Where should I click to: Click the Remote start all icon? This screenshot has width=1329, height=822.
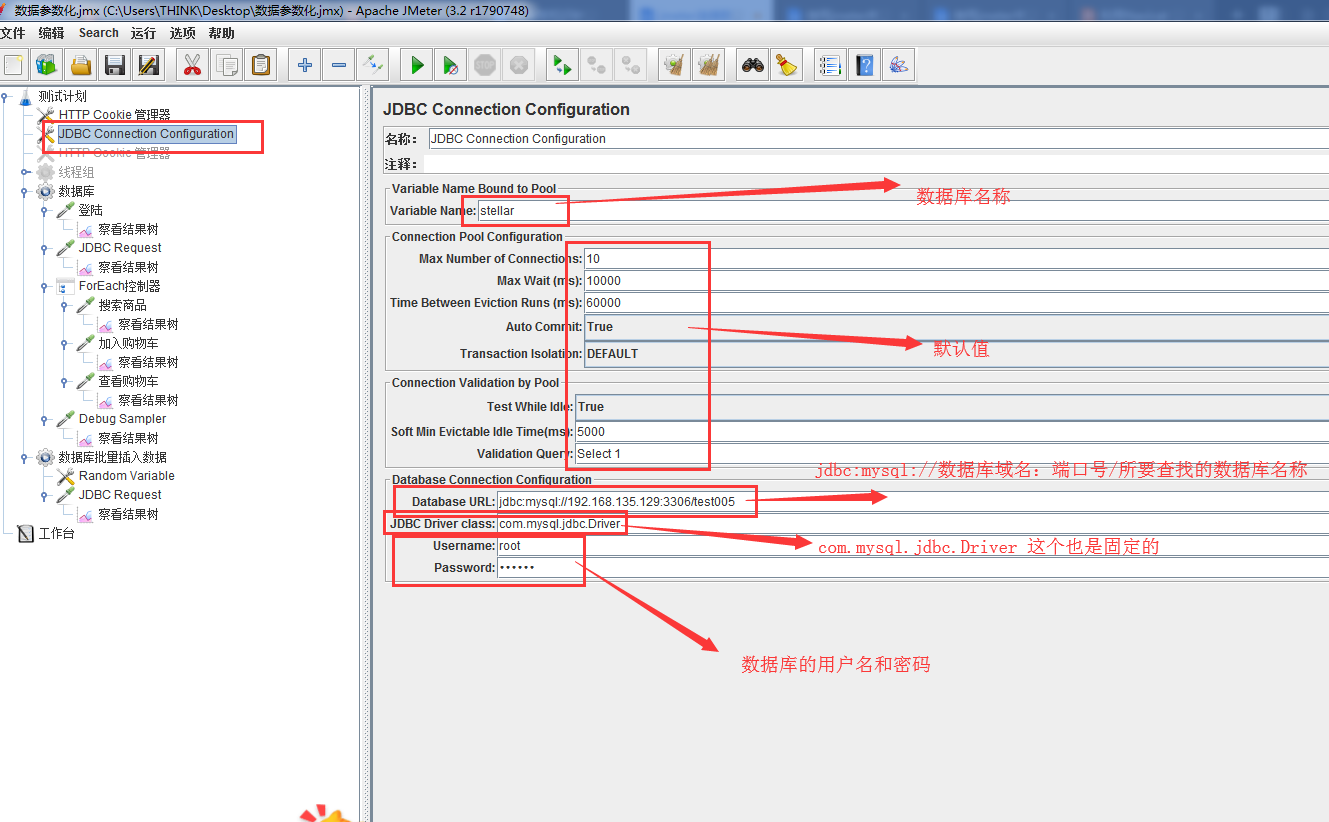(563, 66)
